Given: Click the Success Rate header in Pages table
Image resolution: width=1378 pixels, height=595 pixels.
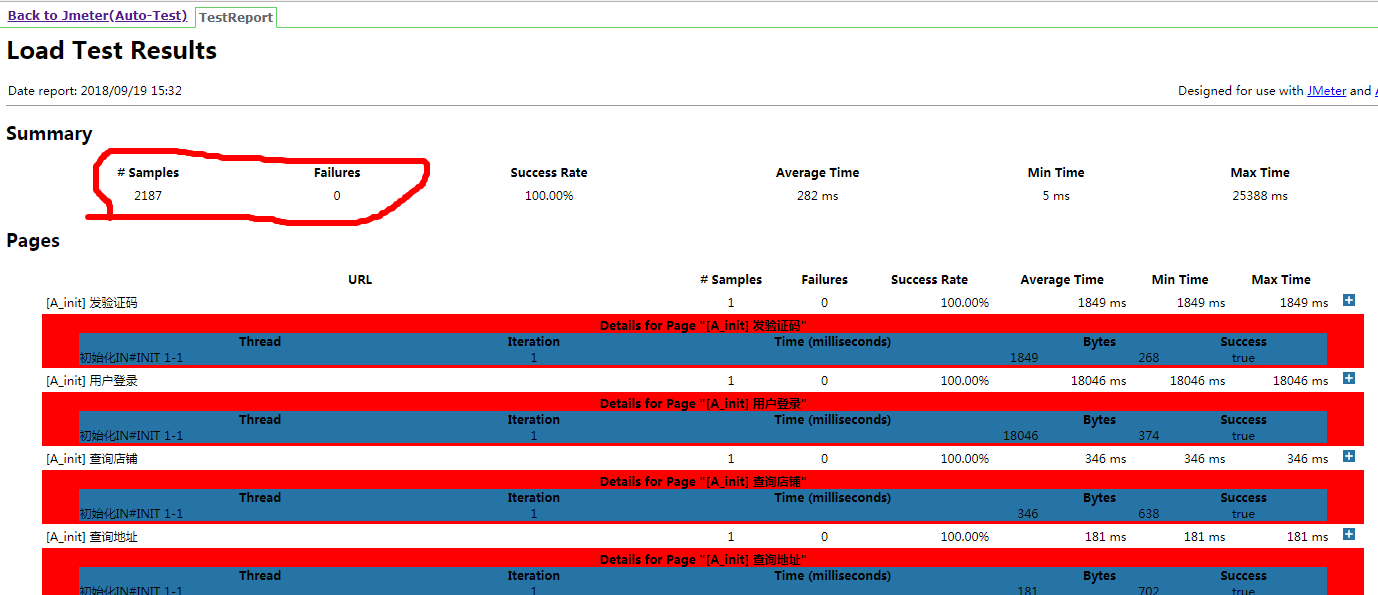Looking at the screenshot, I should [x=930, y=280].
